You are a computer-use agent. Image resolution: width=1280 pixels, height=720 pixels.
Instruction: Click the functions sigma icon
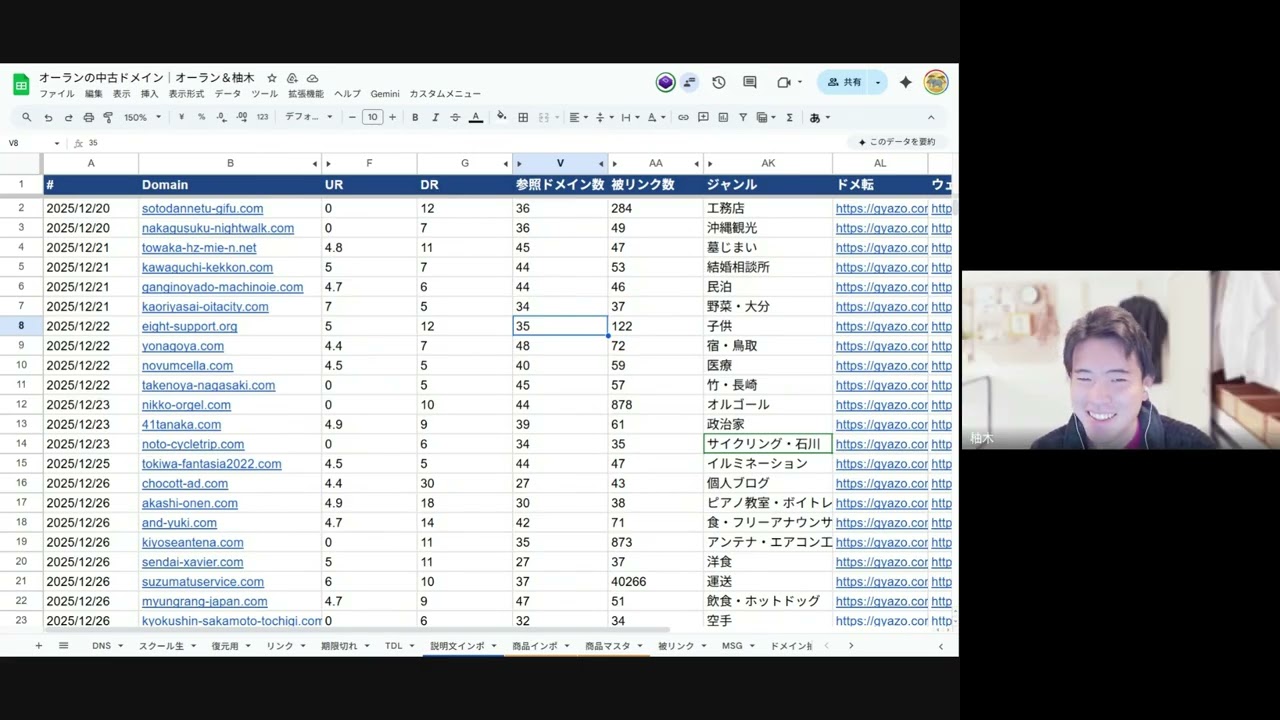789,117
